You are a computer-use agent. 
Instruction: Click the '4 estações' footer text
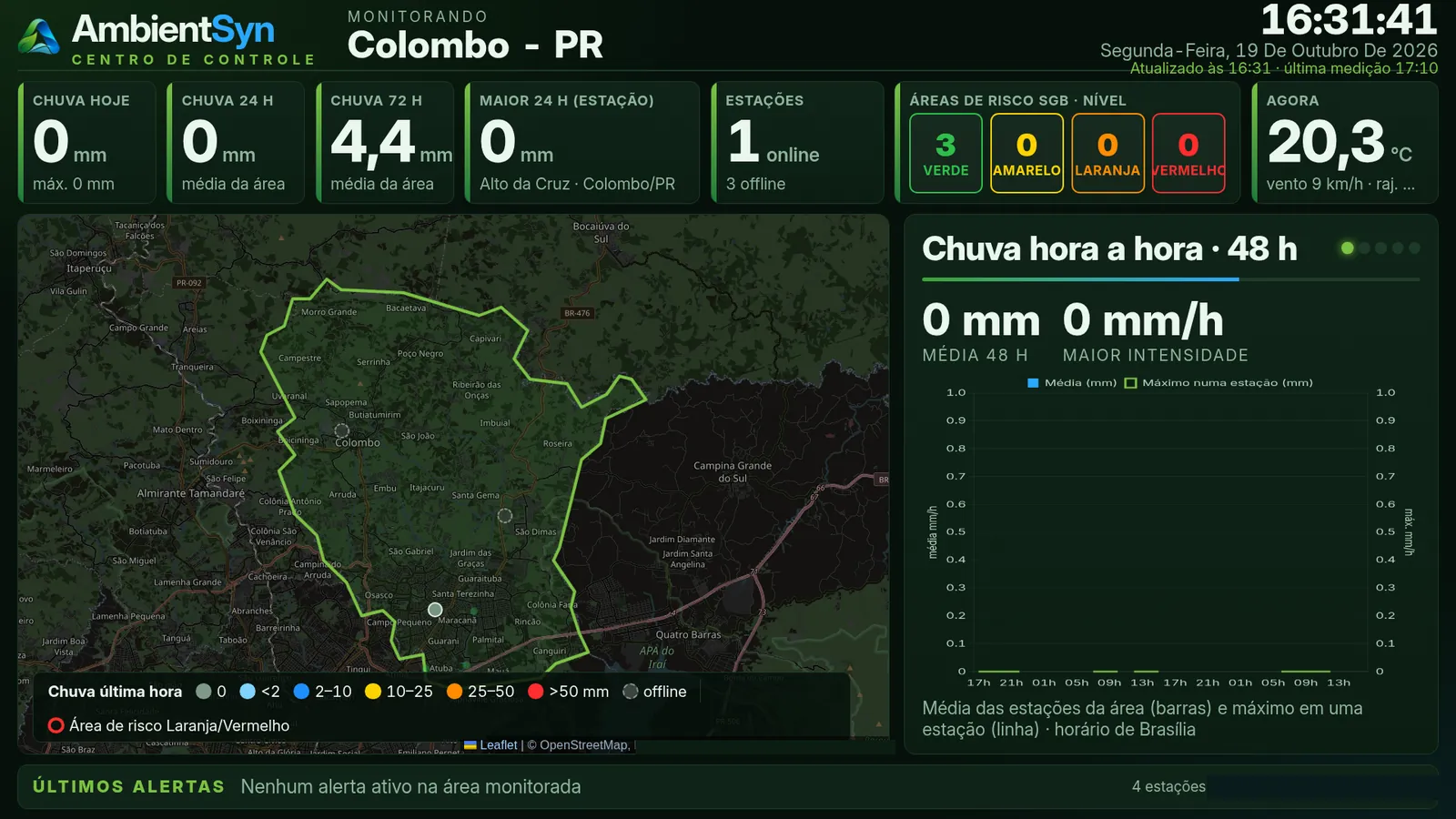(1168, 786)
